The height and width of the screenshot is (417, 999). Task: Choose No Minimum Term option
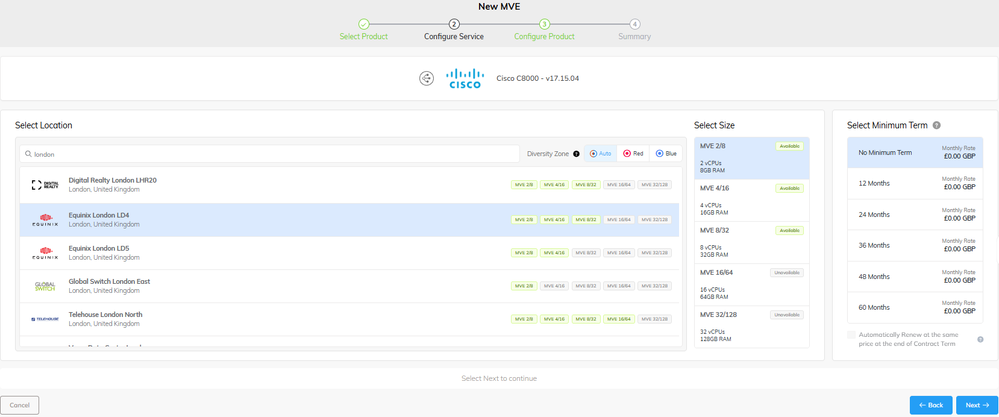pos(914,153)
